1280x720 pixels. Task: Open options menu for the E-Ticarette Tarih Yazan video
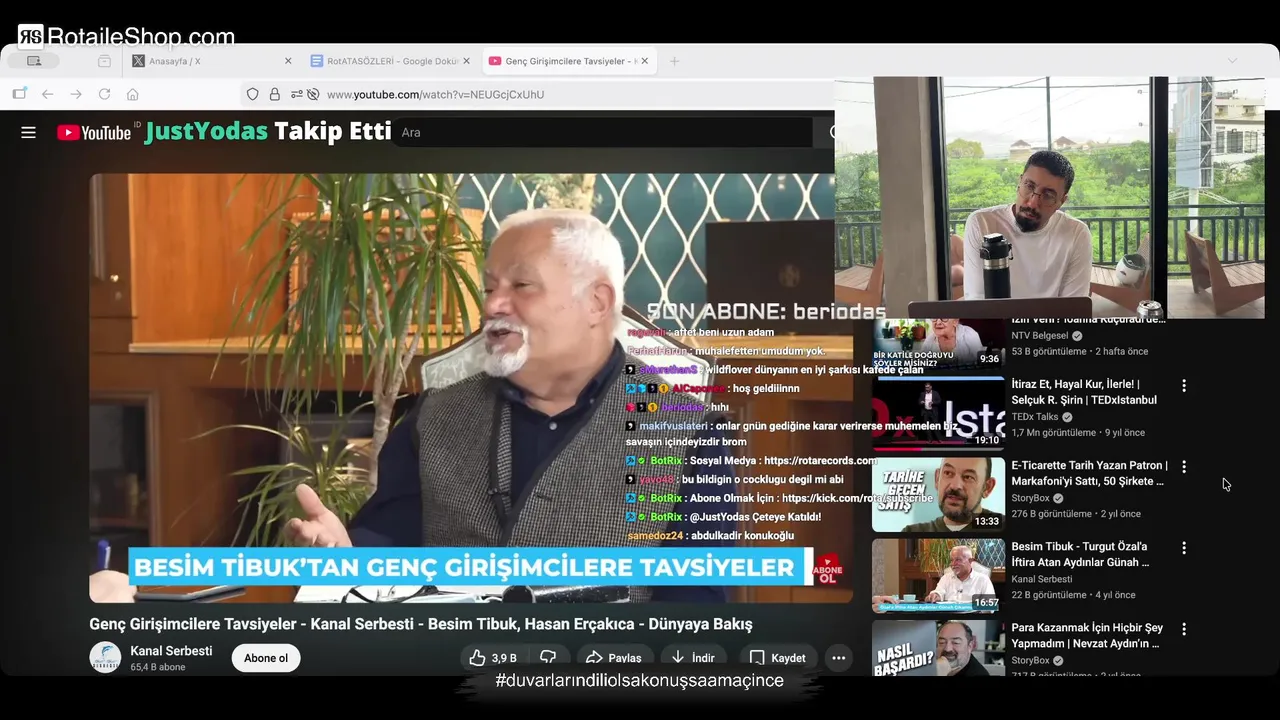point(1184,467)
